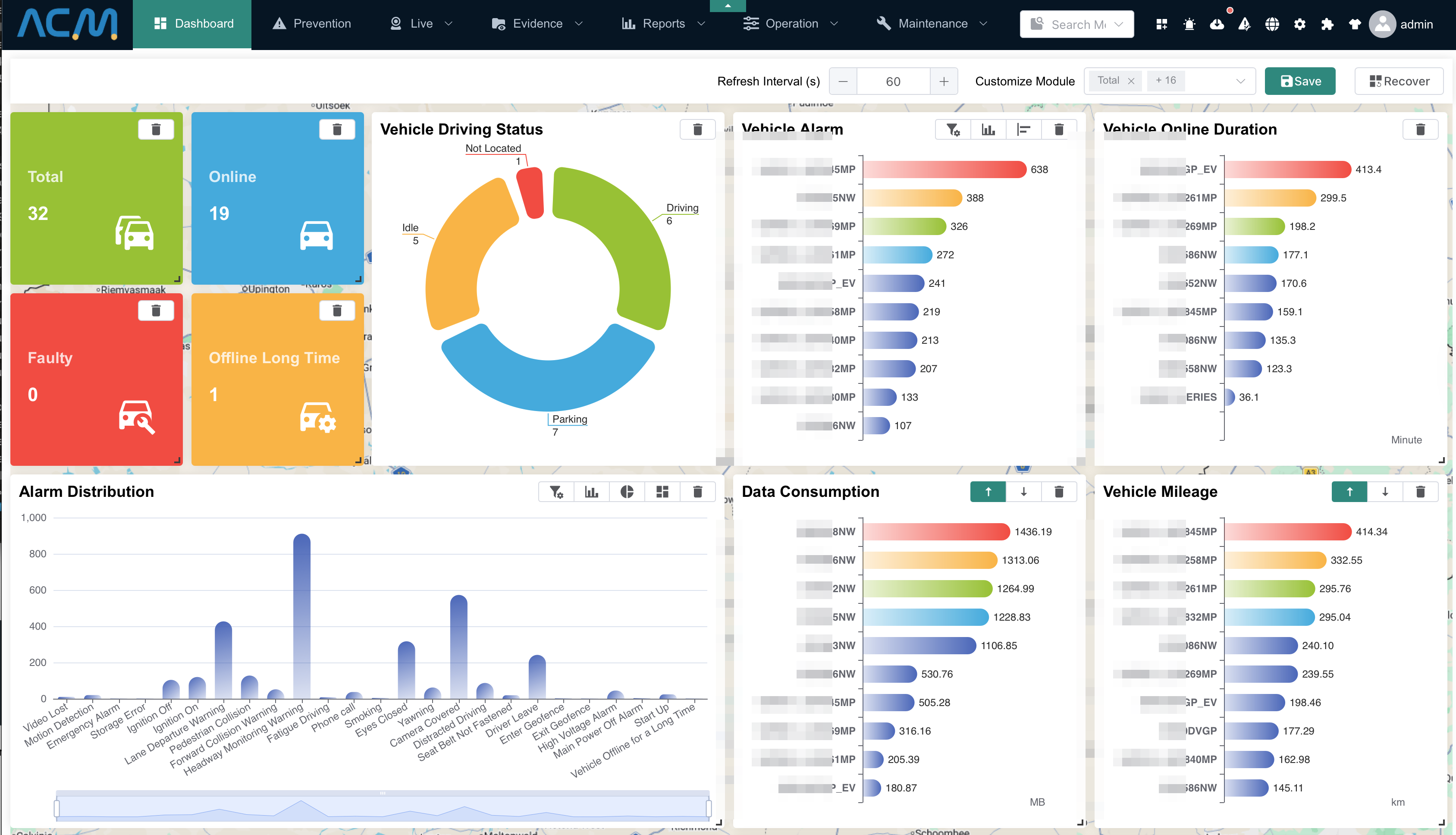Image resolution: width=1456 pixels, height=835 pixels.
Task: Sort Data Consumption descending with down arrow
Action: [x=1023, y=492]
